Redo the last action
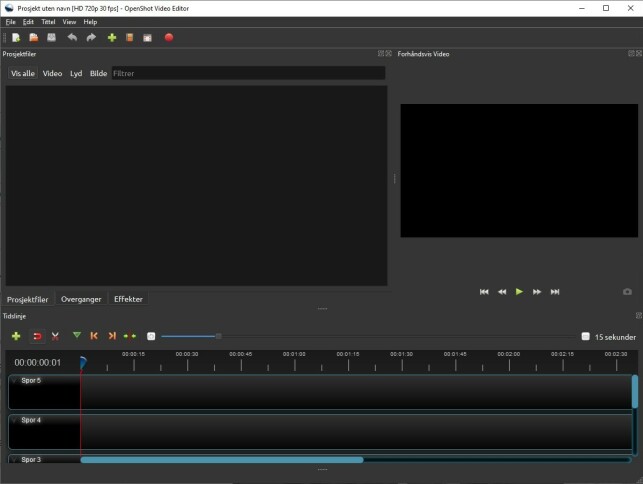 pyautogui.click(x=91, y=38)
